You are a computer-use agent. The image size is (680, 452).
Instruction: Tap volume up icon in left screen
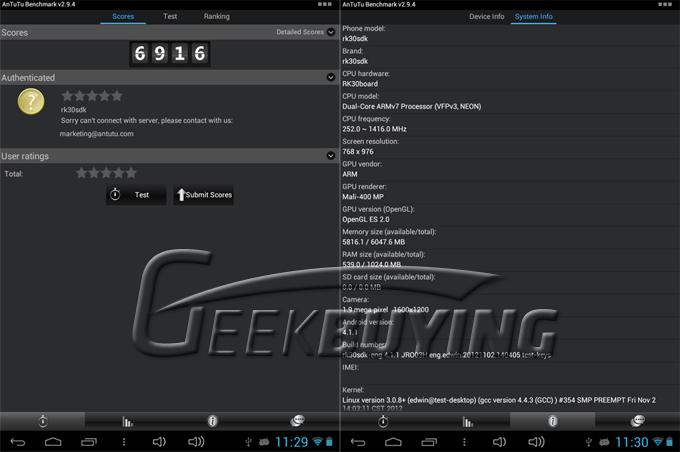point(196,442)
